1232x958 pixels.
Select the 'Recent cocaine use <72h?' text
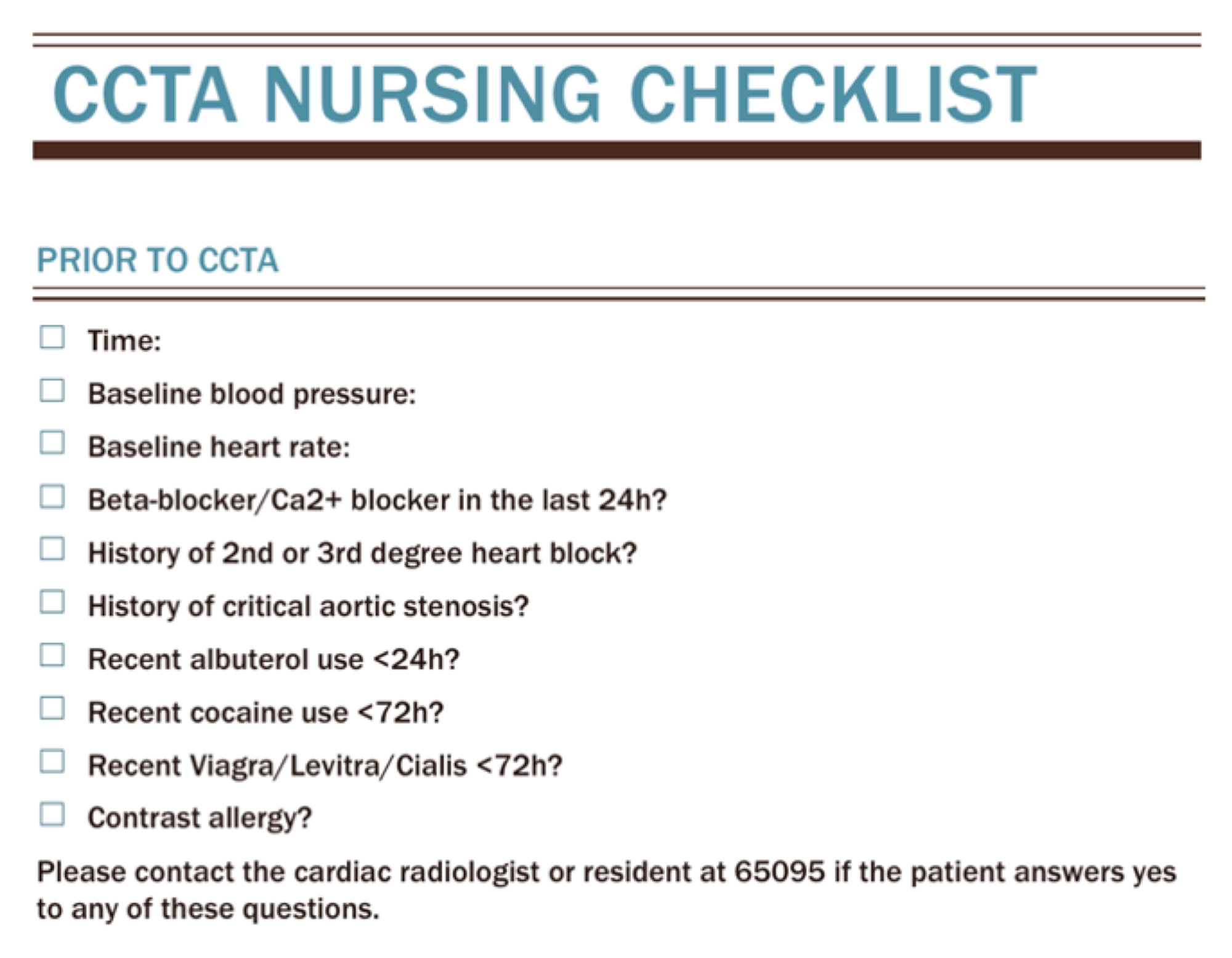[265, 712]
